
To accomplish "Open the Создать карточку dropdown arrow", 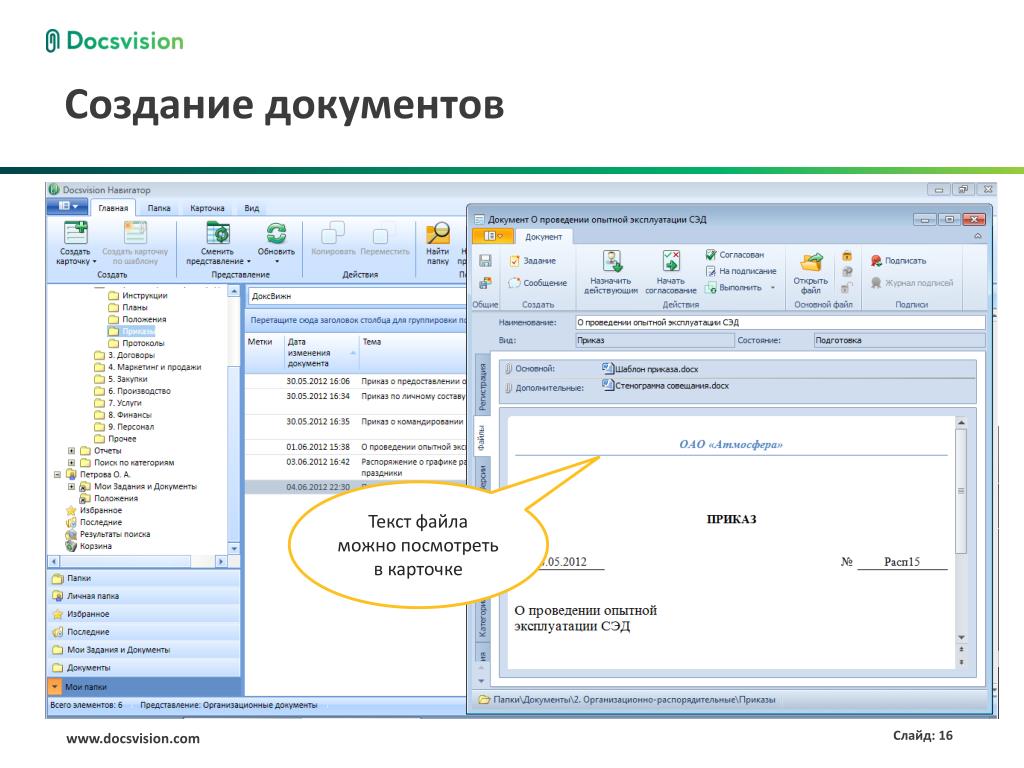I will click(x=94, y=261).
